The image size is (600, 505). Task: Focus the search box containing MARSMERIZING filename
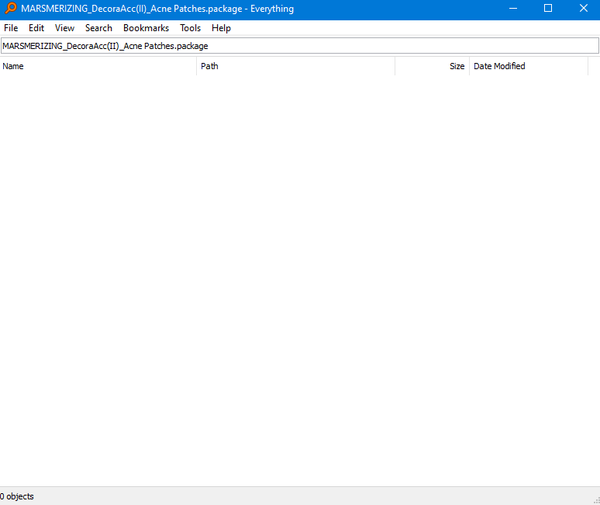[x=300, y=46]
